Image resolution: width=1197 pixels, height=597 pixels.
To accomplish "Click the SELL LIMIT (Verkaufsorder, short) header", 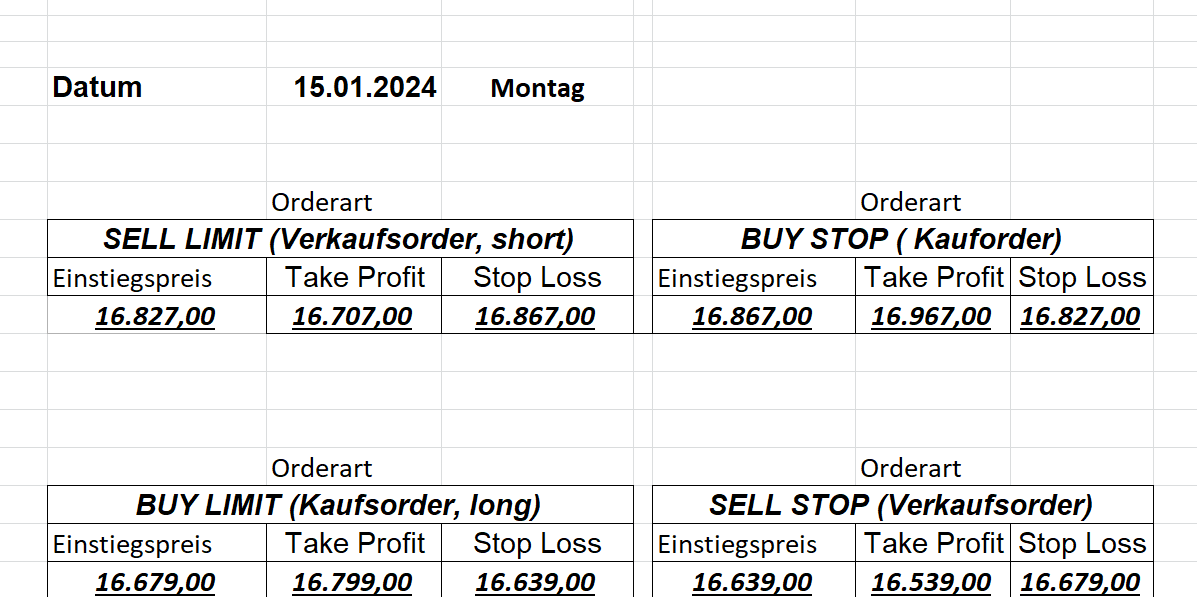I will click(339, 239).
